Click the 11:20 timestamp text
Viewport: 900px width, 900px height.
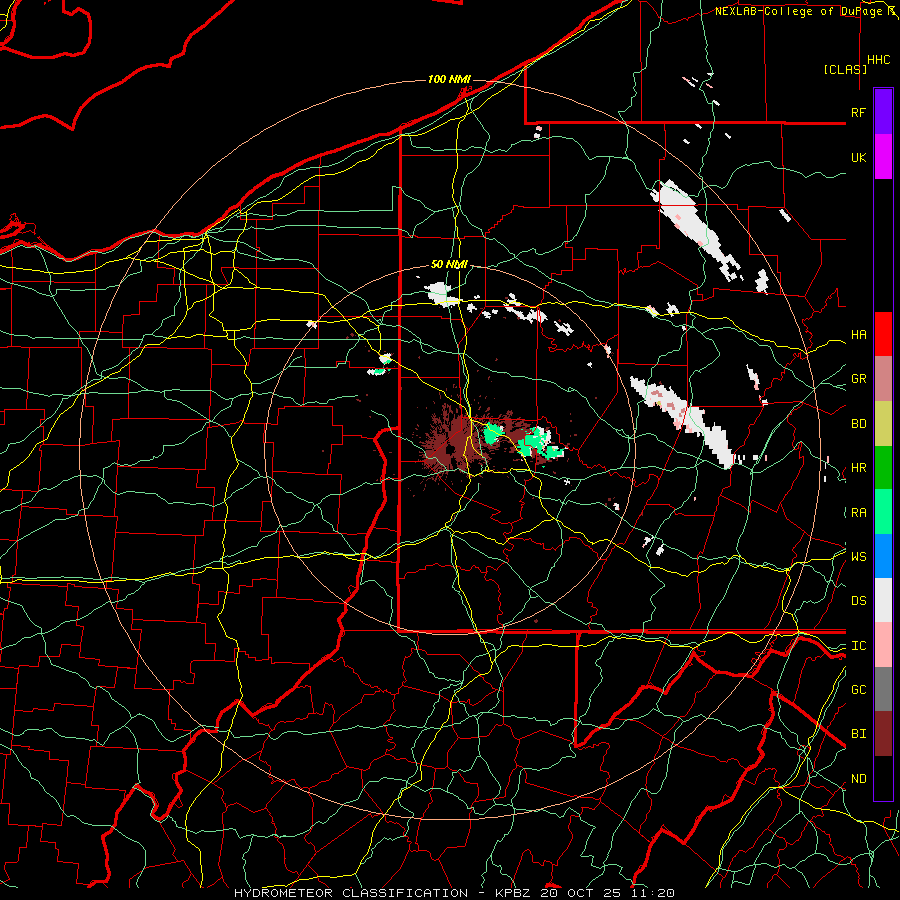tap(653, 893)
